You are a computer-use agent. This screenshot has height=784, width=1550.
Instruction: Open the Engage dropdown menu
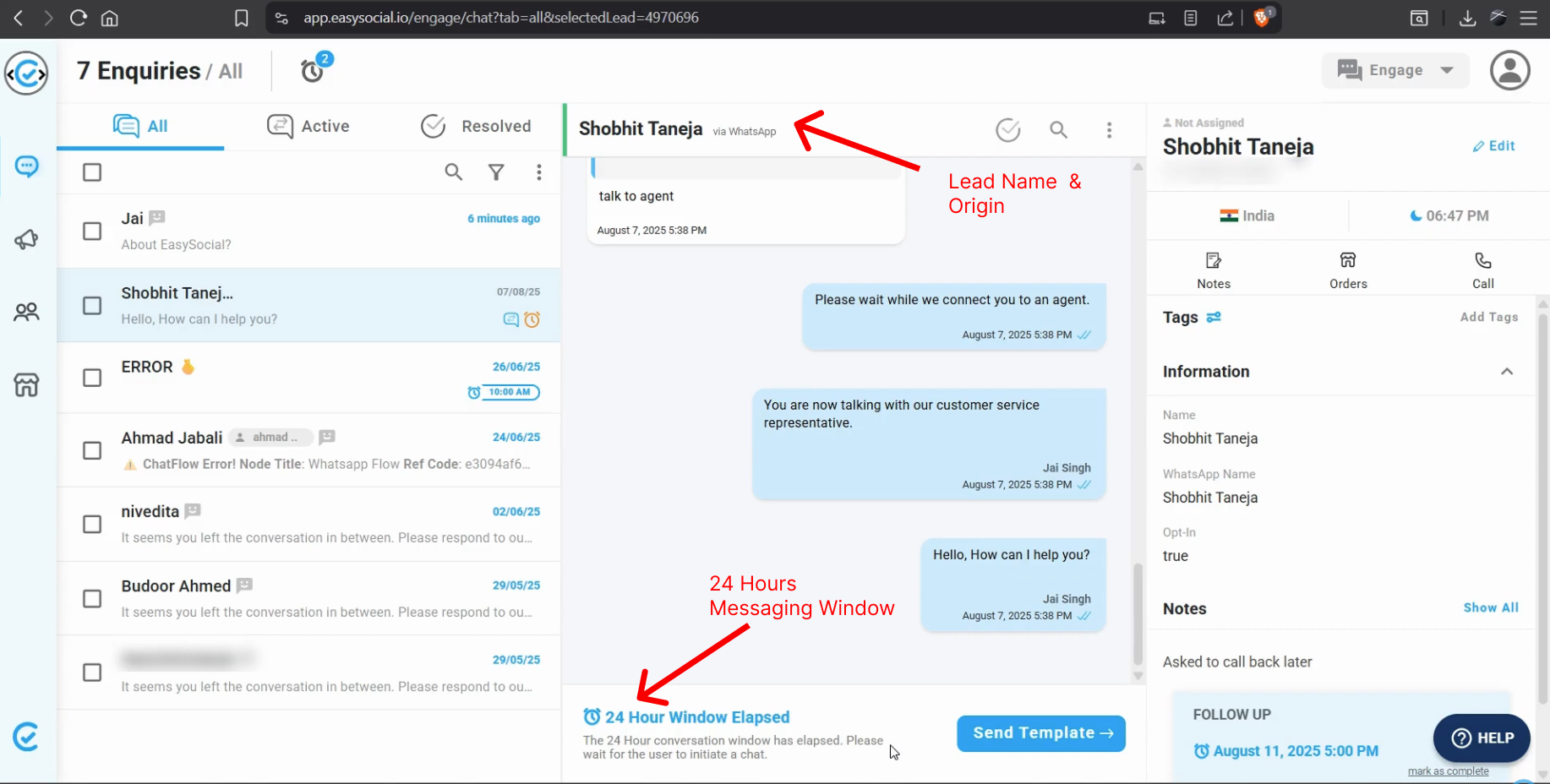coord(1394,70)
